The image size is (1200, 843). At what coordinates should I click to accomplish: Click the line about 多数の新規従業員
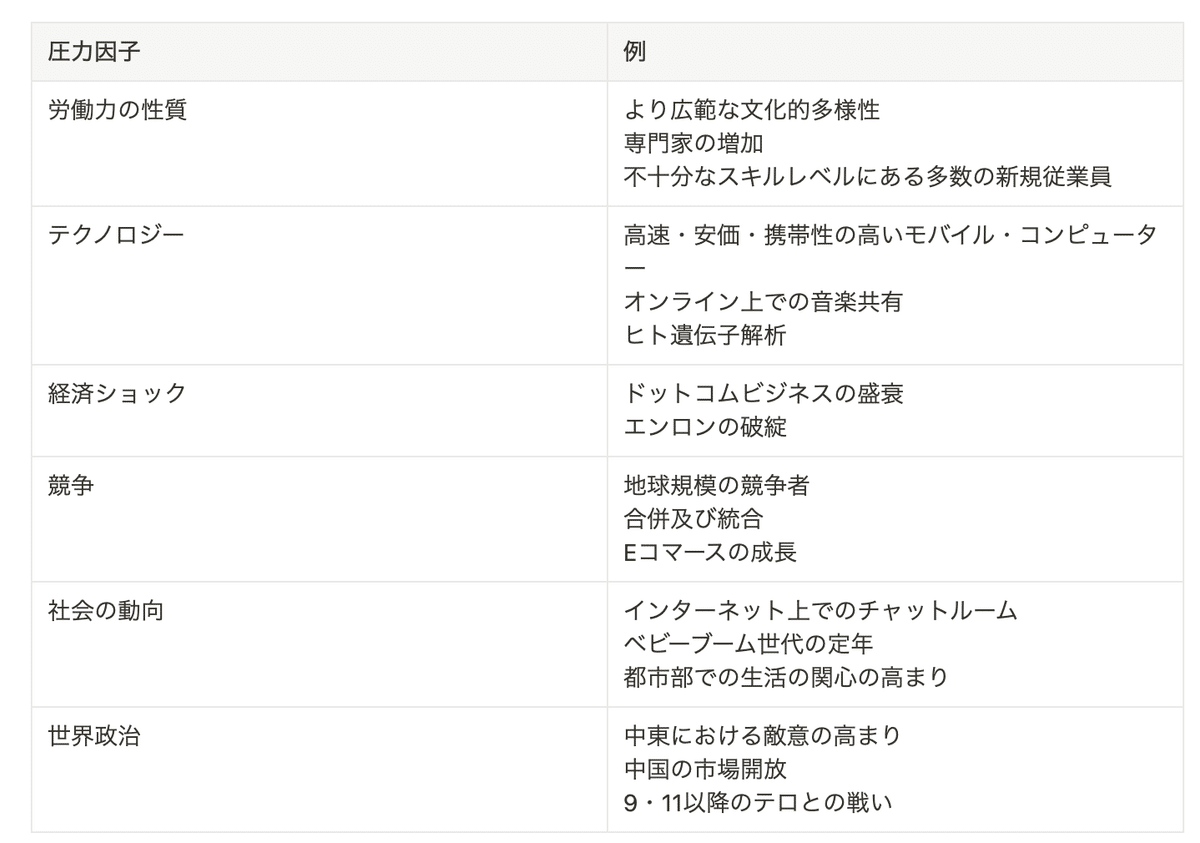point(867,177)
